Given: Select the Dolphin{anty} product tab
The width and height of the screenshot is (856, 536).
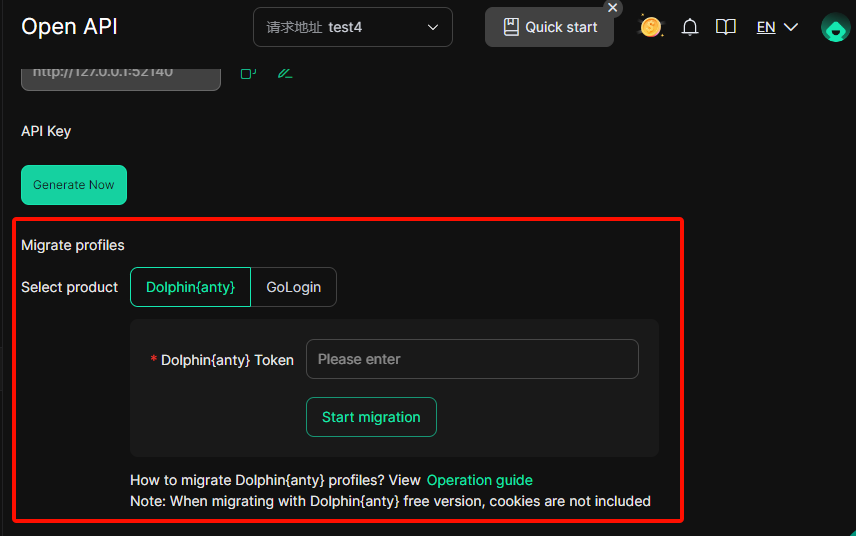Looking at the screenshot, I should point(191,287).
